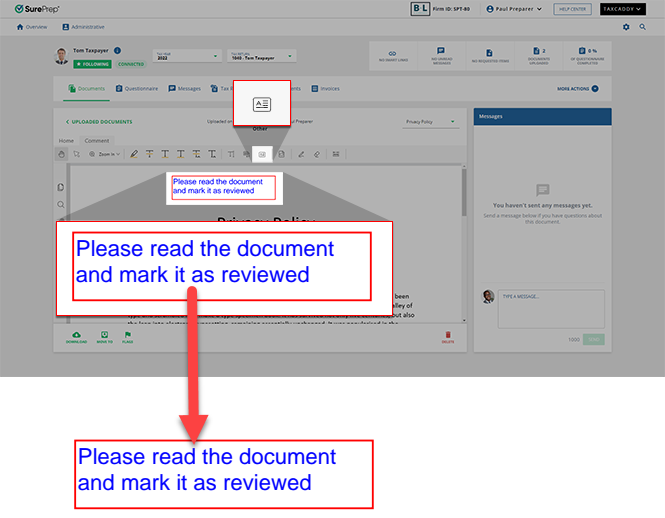This screenshot has width=665, height=518.
Task: Click the info icon next to Tom Taxpayer
Action: (117, 50)
